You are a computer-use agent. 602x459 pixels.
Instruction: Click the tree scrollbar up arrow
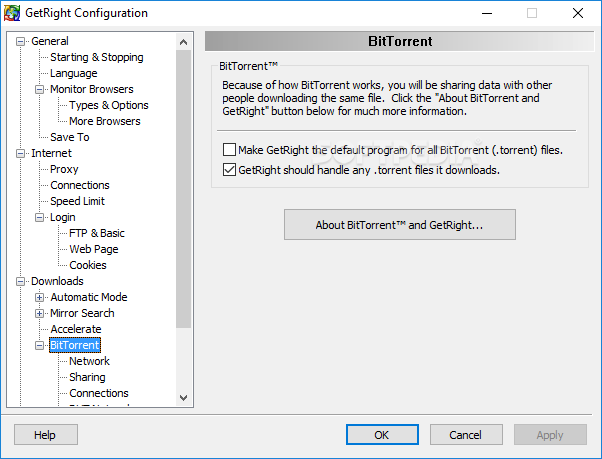[x=184, y=42]
